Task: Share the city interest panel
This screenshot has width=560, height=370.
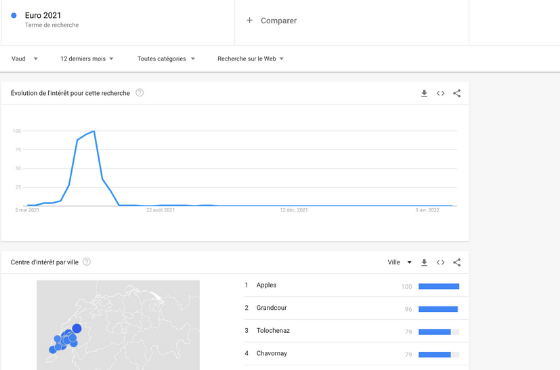Action: point(457,262)
